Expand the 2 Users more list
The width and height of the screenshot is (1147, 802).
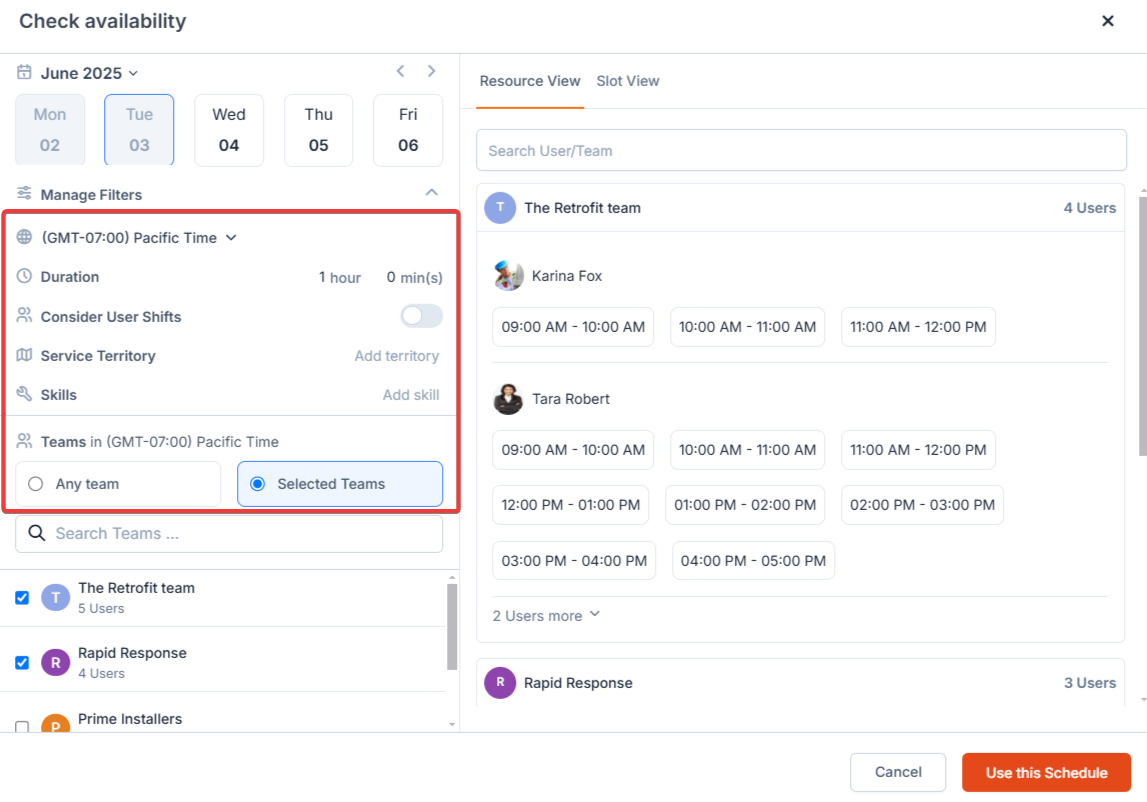tap(546, 616)
